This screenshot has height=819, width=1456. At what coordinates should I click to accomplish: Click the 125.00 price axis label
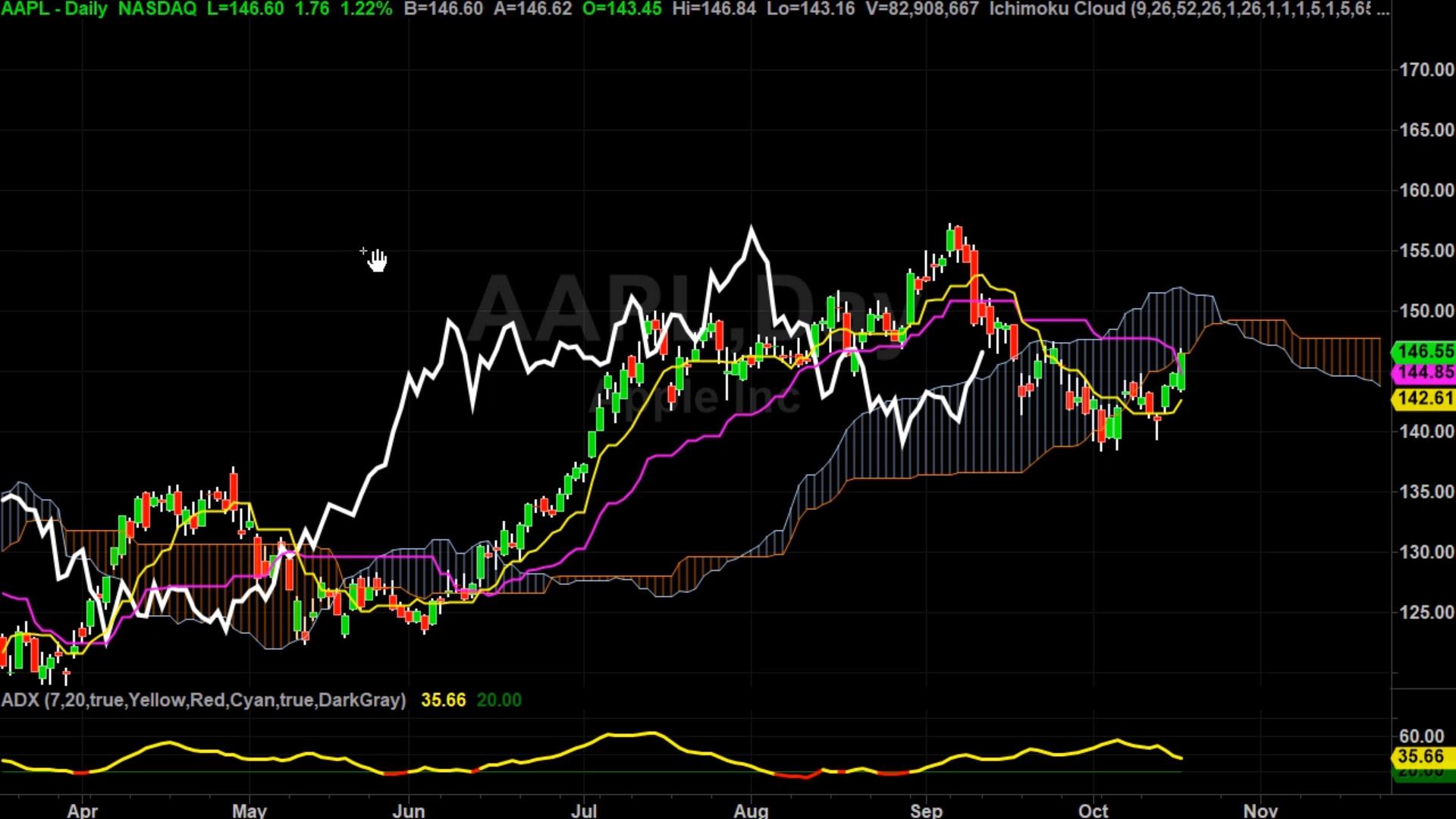(x=1426, y=612)
